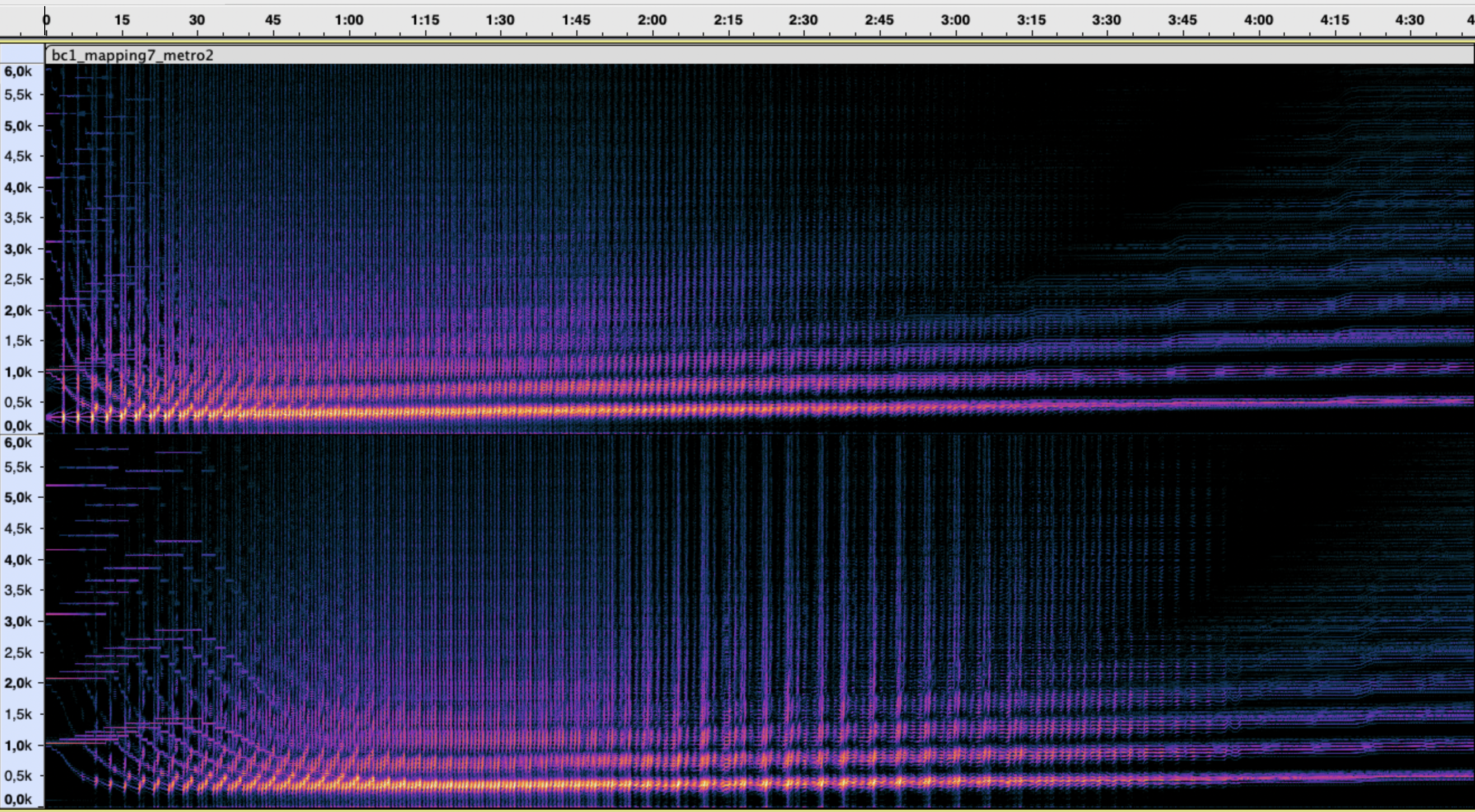This screenshot has width=1475, height=812.
Task: Select 4,0k on the right channel frequency scale
Action: click(18, 560)
